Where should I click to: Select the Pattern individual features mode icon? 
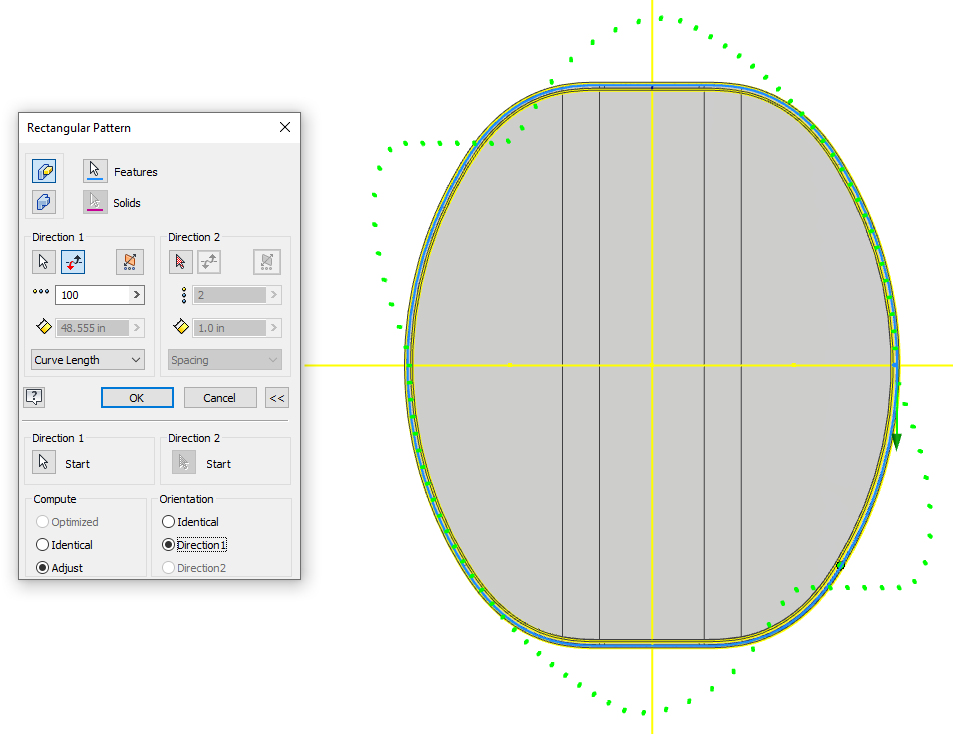[x=44, y=171]
